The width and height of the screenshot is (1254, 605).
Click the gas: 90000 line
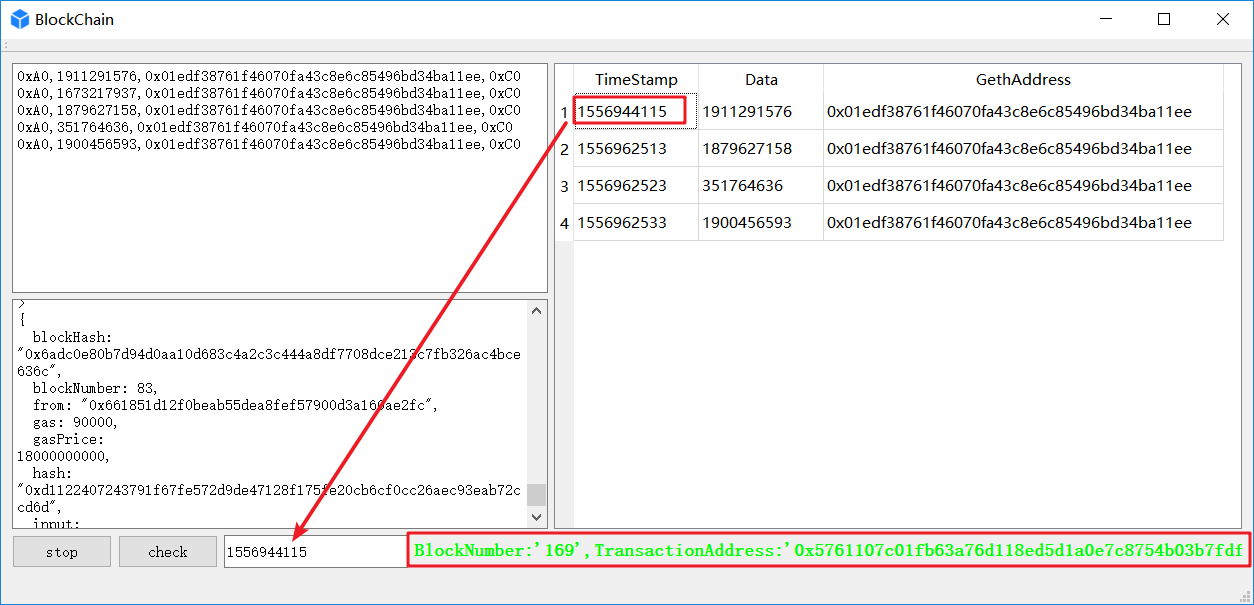click(x=75, y=422)
